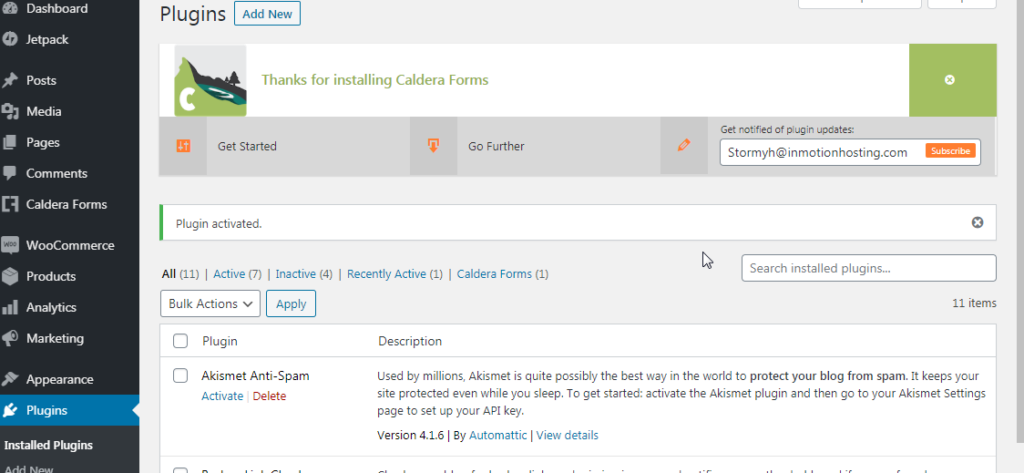This screenshot has width=1024, height=473.
Task: Click the Add New plugin button
Action: tap(267, 14)
